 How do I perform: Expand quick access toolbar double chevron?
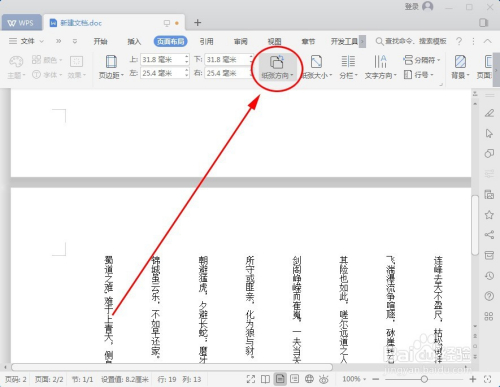pyautogui.click(x=58, y=41)
